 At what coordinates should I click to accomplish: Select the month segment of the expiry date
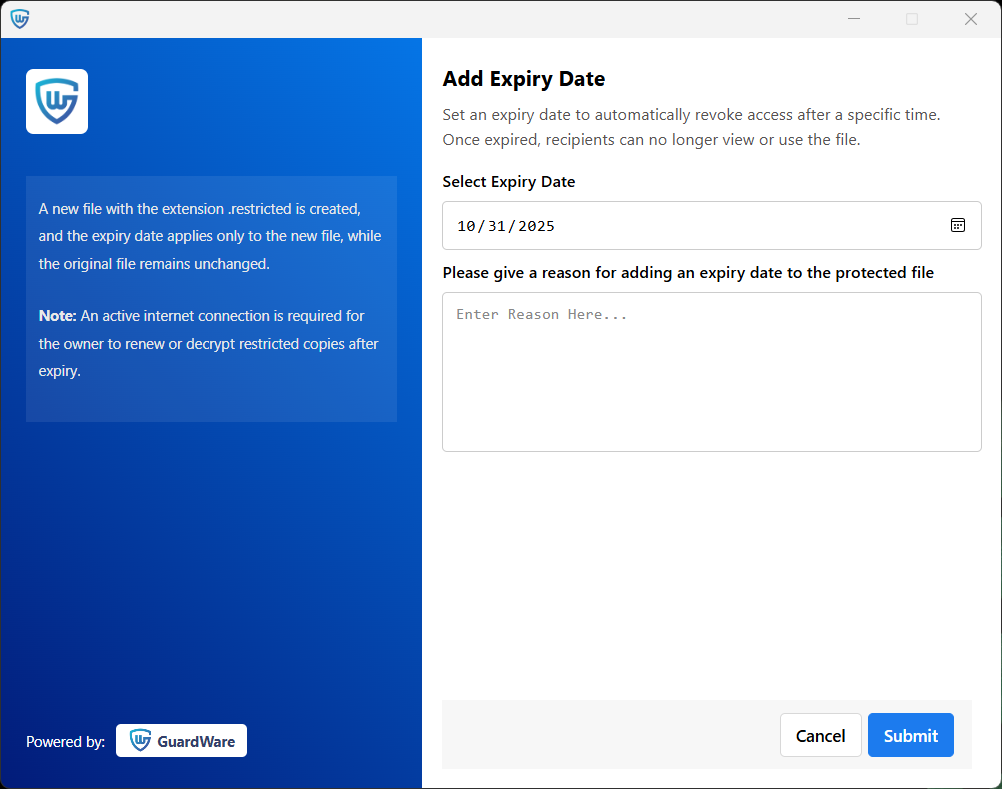pyautogui.click(x=466, y=226)
